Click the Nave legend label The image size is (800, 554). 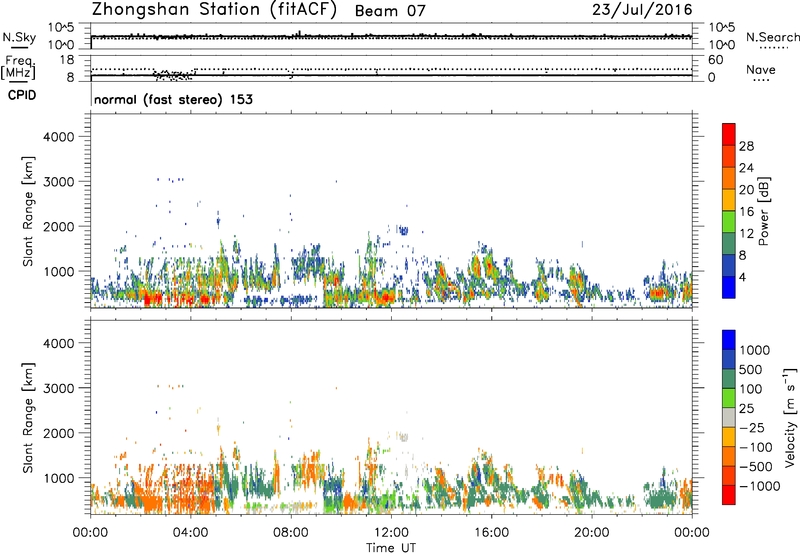click(761, 69)
